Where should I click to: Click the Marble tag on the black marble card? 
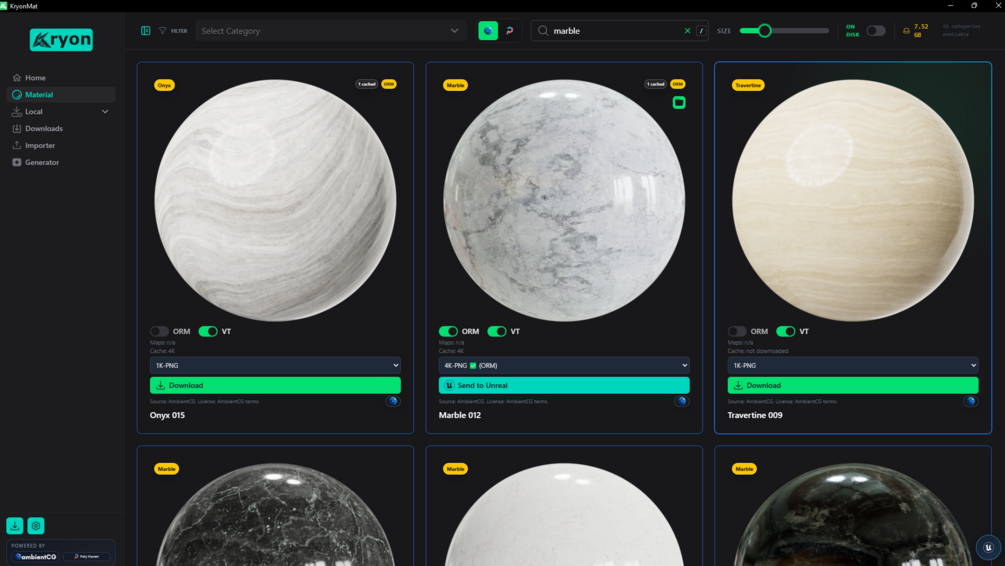(167, 469)
